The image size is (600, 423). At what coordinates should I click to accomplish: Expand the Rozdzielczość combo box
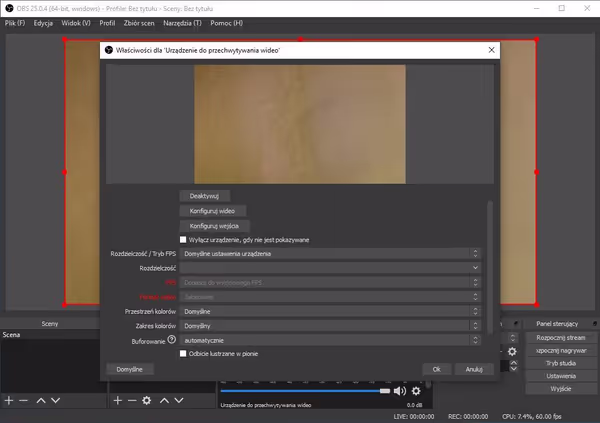coord(330,268)
